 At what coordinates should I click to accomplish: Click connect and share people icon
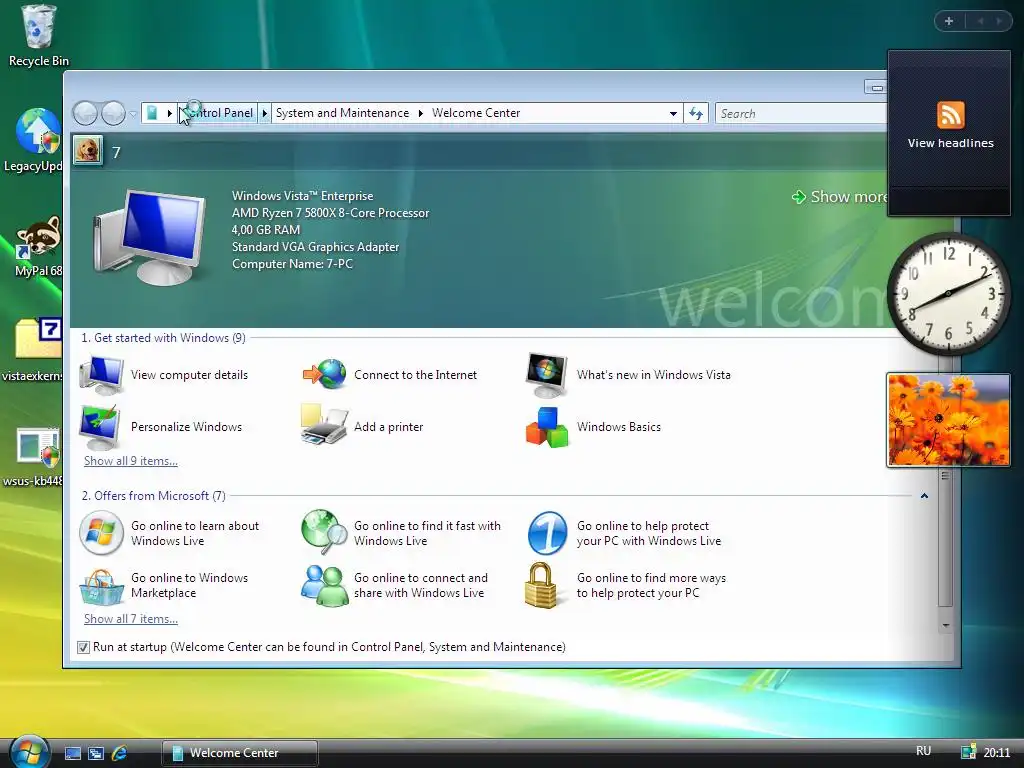[325, 585]
